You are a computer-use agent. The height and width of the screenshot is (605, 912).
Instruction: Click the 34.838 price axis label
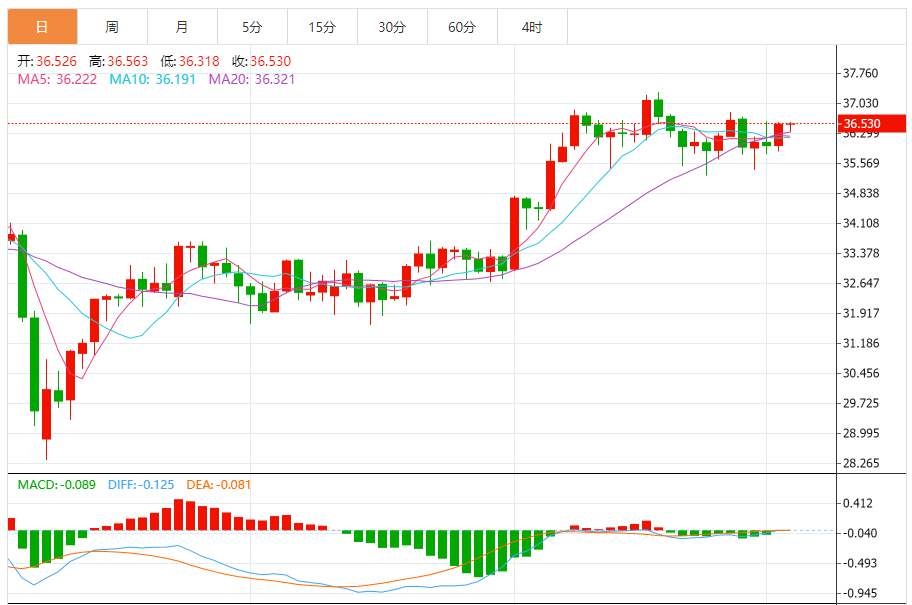tap(861, 193)
